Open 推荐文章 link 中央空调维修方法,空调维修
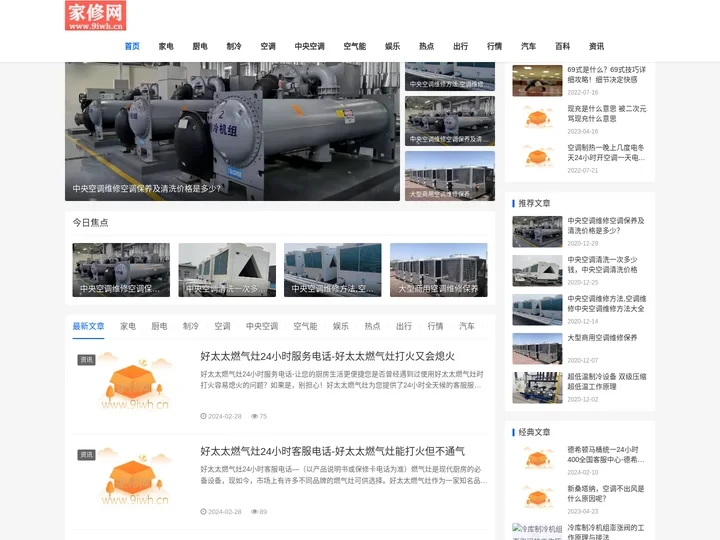The image size is (720, 540). 607,304
